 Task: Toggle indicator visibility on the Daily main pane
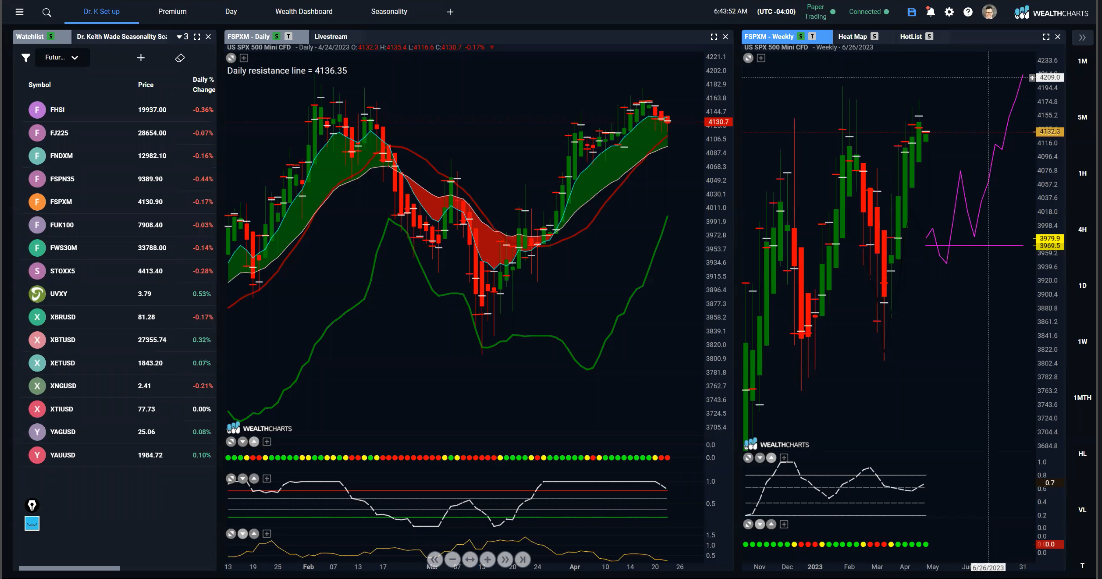(x=231, y=58)
